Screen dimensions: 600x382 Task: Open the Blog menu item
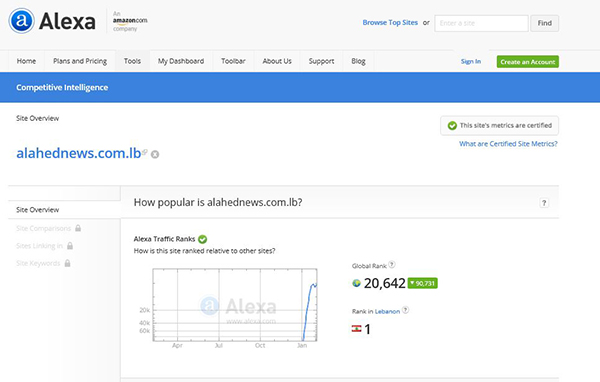click(358, 61)
